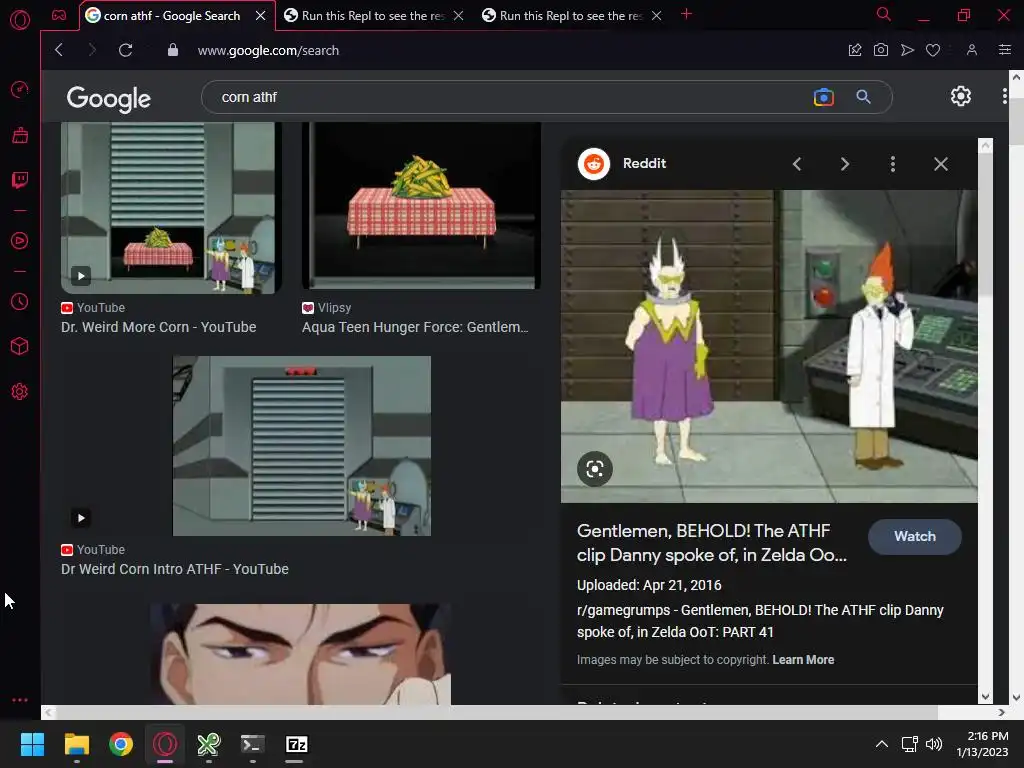Open Google Chrome from taskbar
1024x768 pixels.
pyautogui.click(x=121, y=744)
